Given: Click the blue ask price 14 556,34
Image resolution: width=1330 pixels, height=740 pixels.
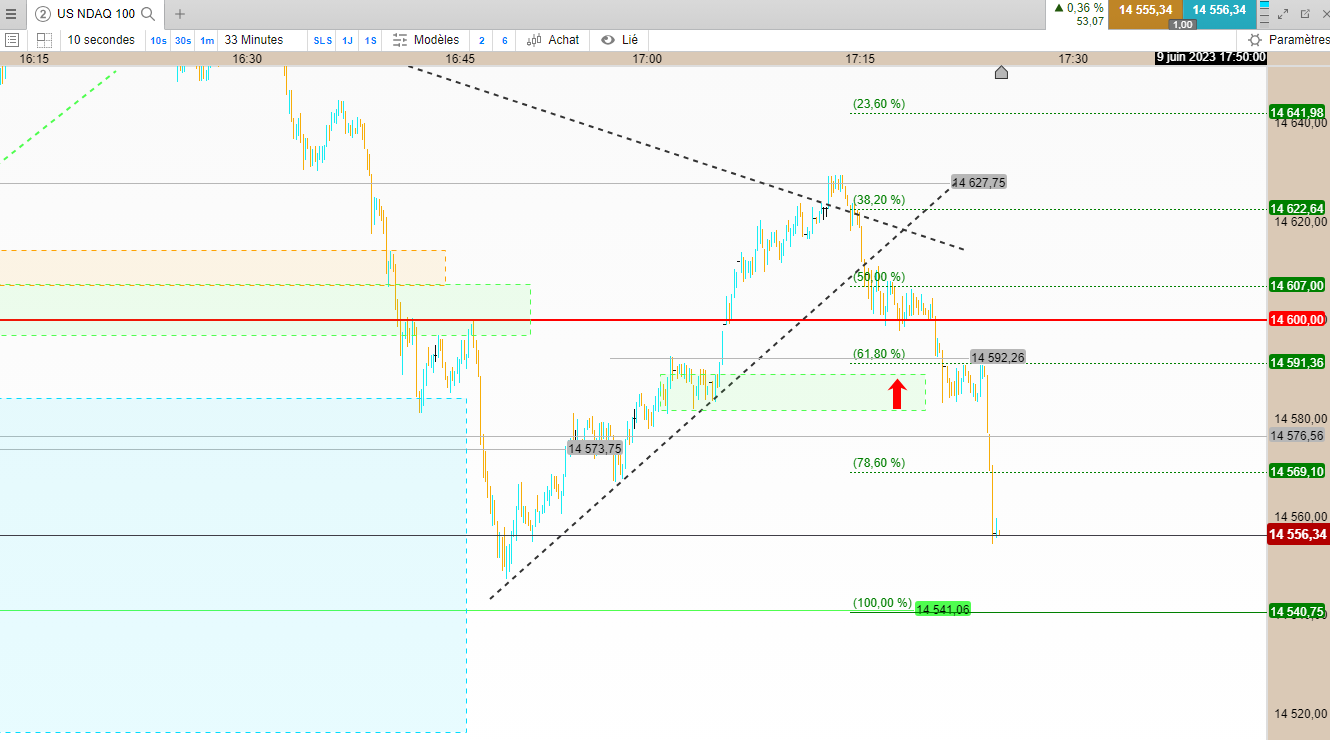Looking at the screenshot, I should coord(1218,10).
